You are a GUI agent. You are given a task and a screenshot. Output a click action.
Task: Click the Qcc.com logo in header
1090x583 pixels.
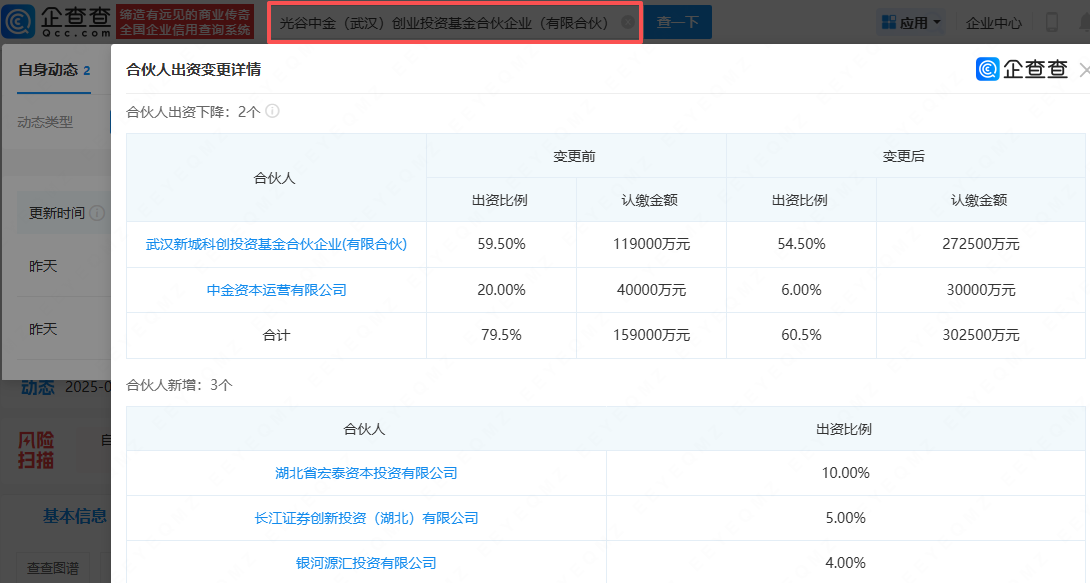point(57,22)
